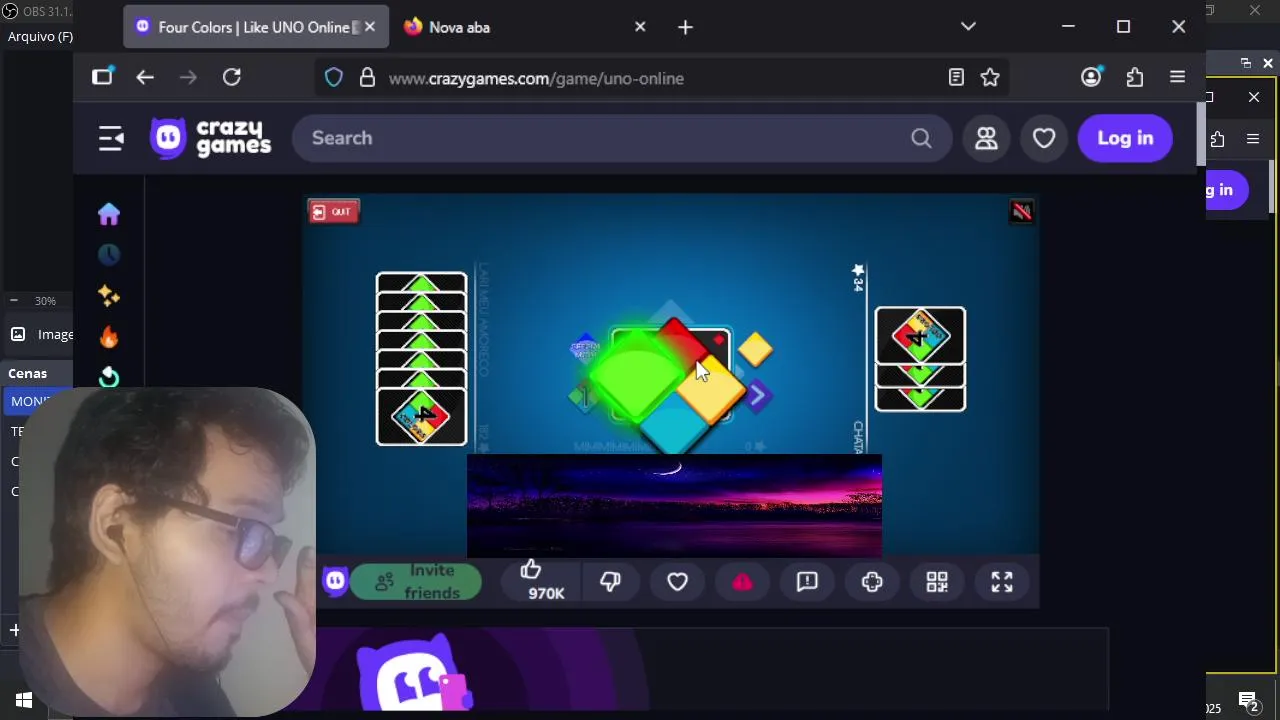Viewport: 1280px width, 720px height.
Task: Quit the game with the red QUIT button
Action: (334, 212)
